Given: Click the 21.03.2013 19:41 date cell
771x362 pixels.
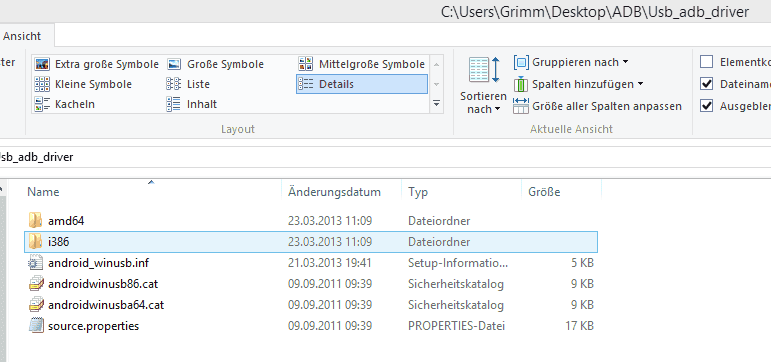Looking at the screenshot, I should (x=330, y=263).
